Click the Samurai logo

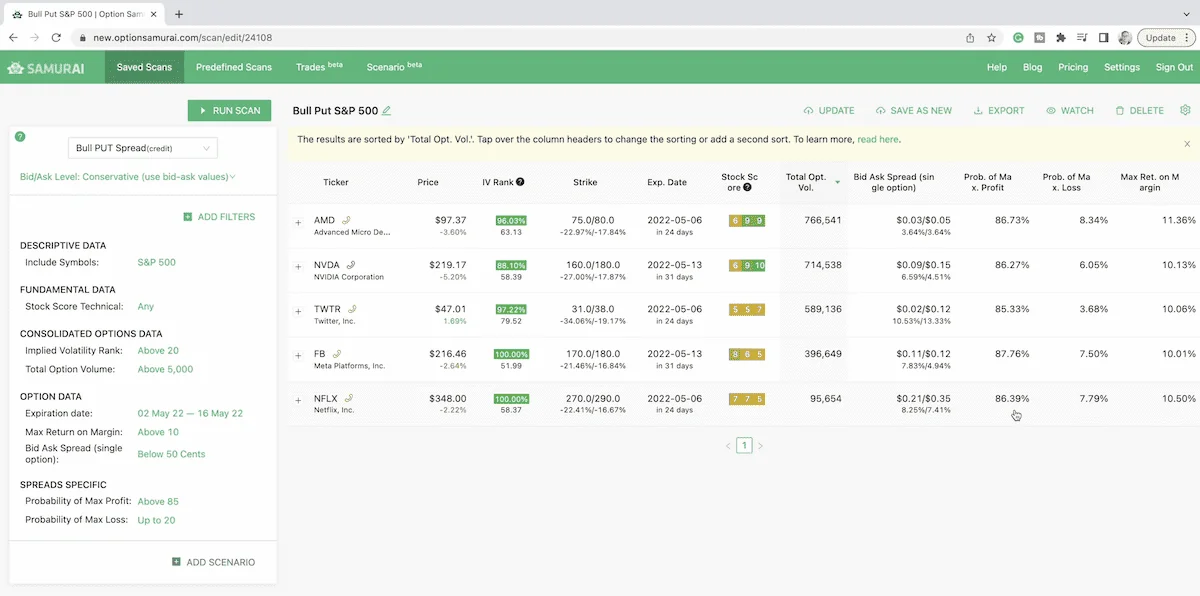pos(46,68)
